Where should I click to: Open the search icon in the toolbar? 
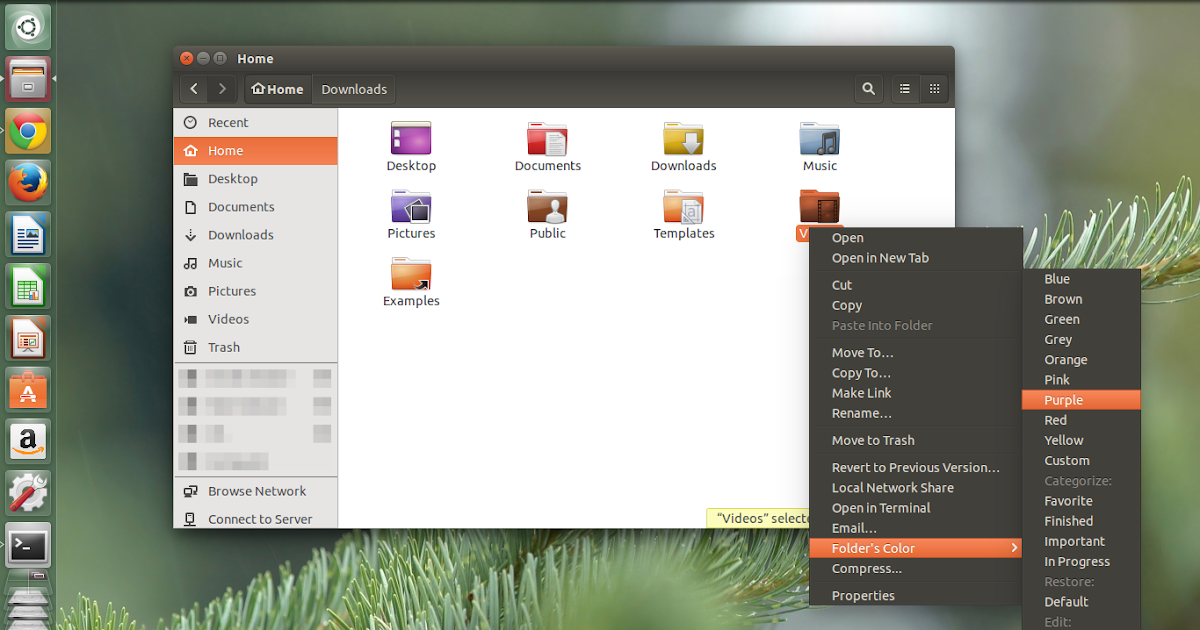(868, 89)
